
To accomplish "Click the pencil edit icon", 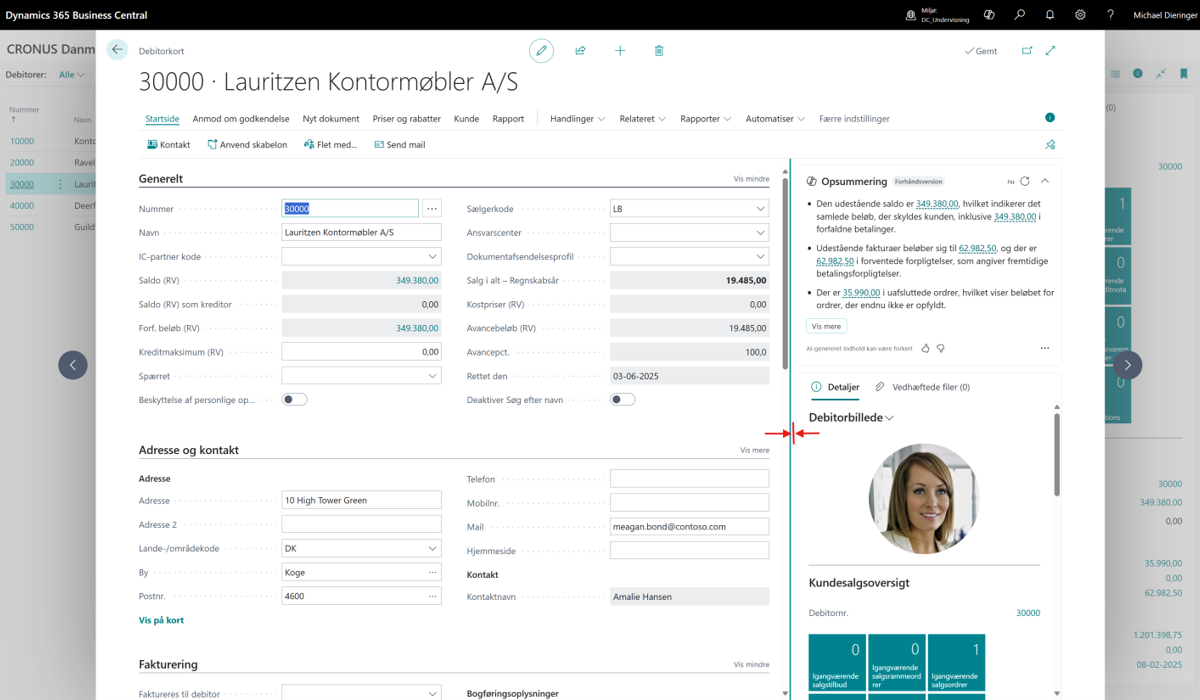I will point(541,50).
